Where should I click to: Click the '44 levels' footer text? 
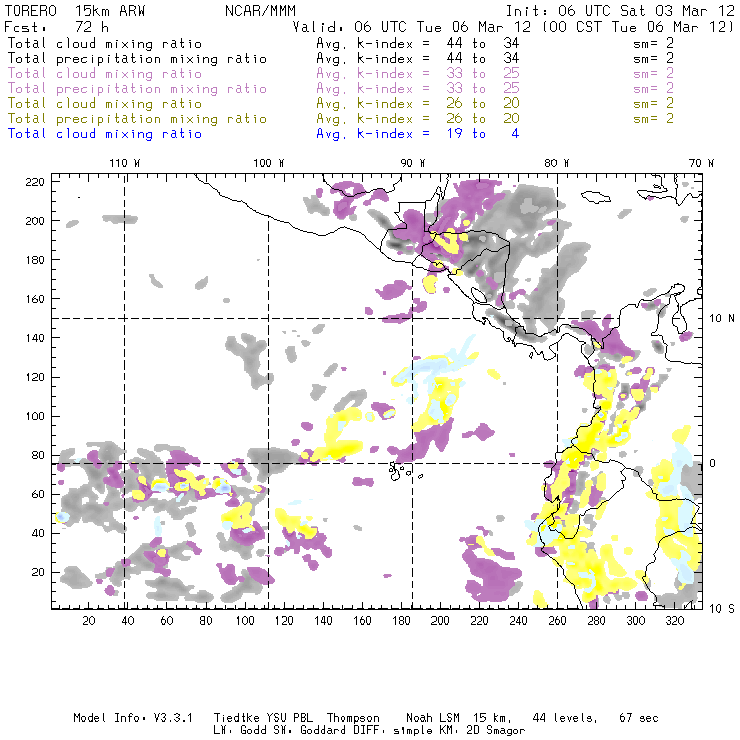pos(565,718)
